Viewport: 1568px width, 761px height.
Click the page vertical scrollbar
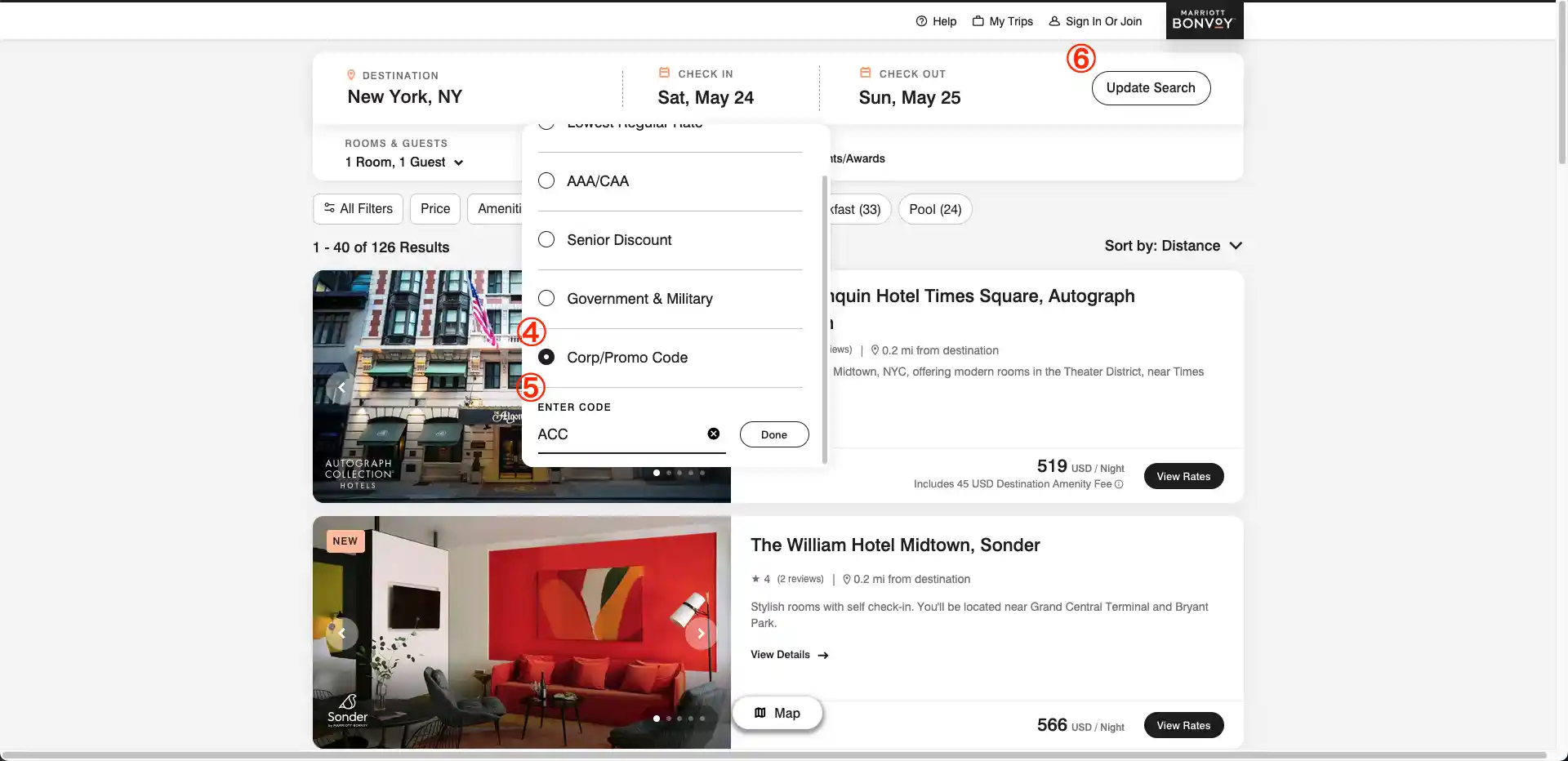pyautogui.click(x=1561, y=82)
